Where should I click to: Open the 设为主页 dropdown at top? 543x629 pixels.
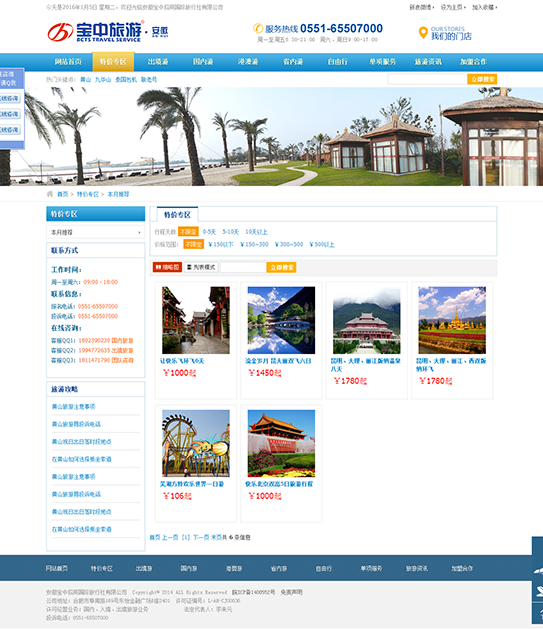(x=453, y=7)
